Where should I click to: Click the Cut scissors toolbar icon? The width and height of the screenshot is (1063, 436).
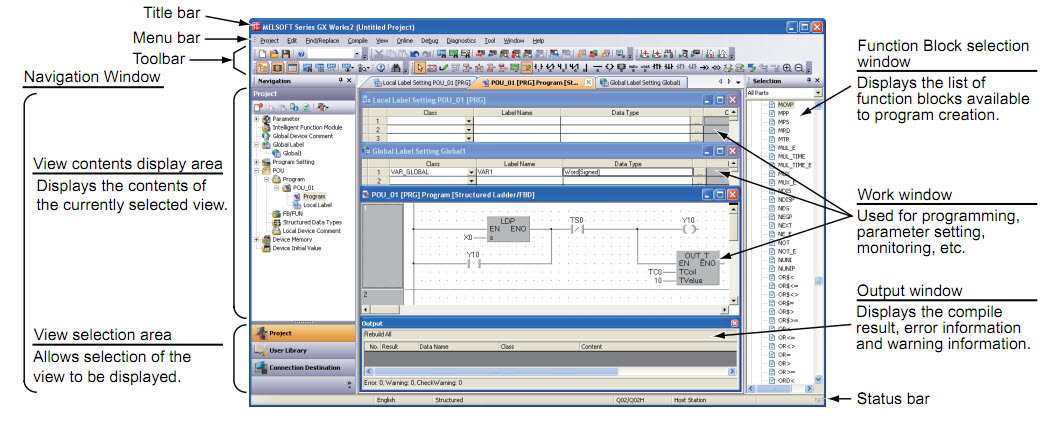click(379, 54)
